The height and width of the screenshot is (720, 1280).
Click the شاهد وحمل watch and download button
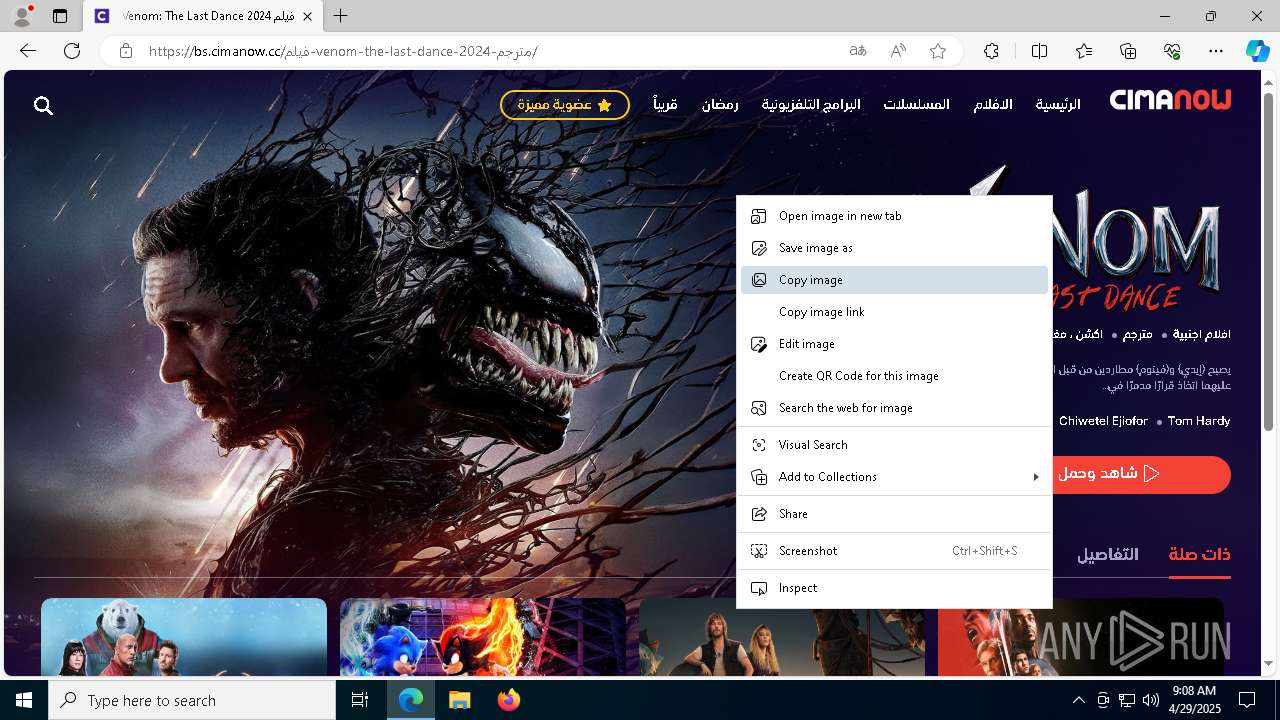coord(1140,474)
